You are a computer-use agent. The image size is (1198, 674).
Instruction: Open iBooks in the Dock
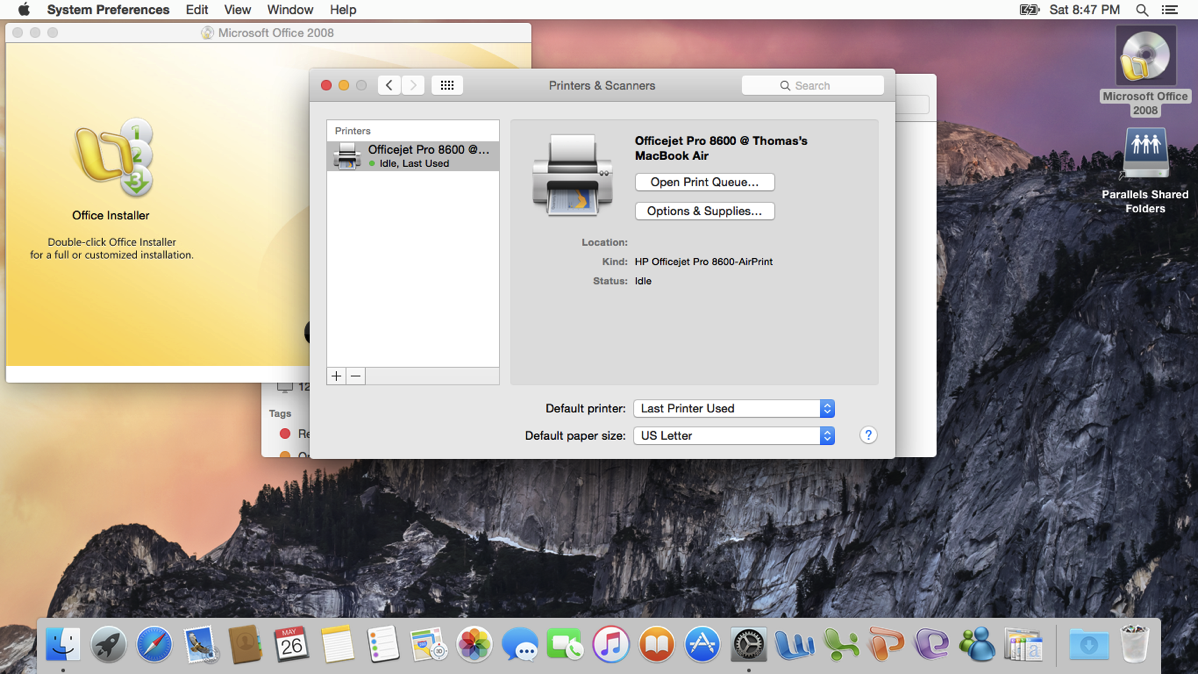click(x=657, y=644)
